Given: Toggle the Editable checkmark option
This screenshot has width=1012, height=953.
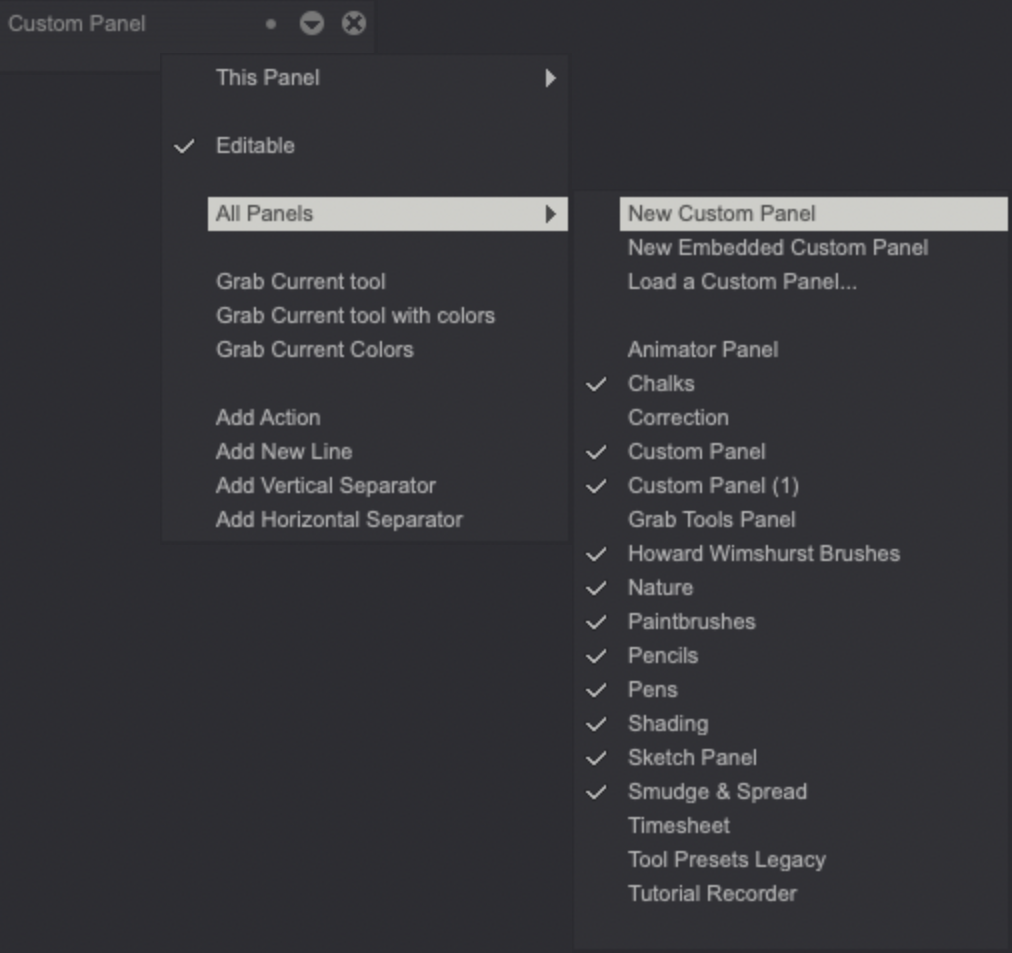Looking at the screenshot, I should pos(255,145).
